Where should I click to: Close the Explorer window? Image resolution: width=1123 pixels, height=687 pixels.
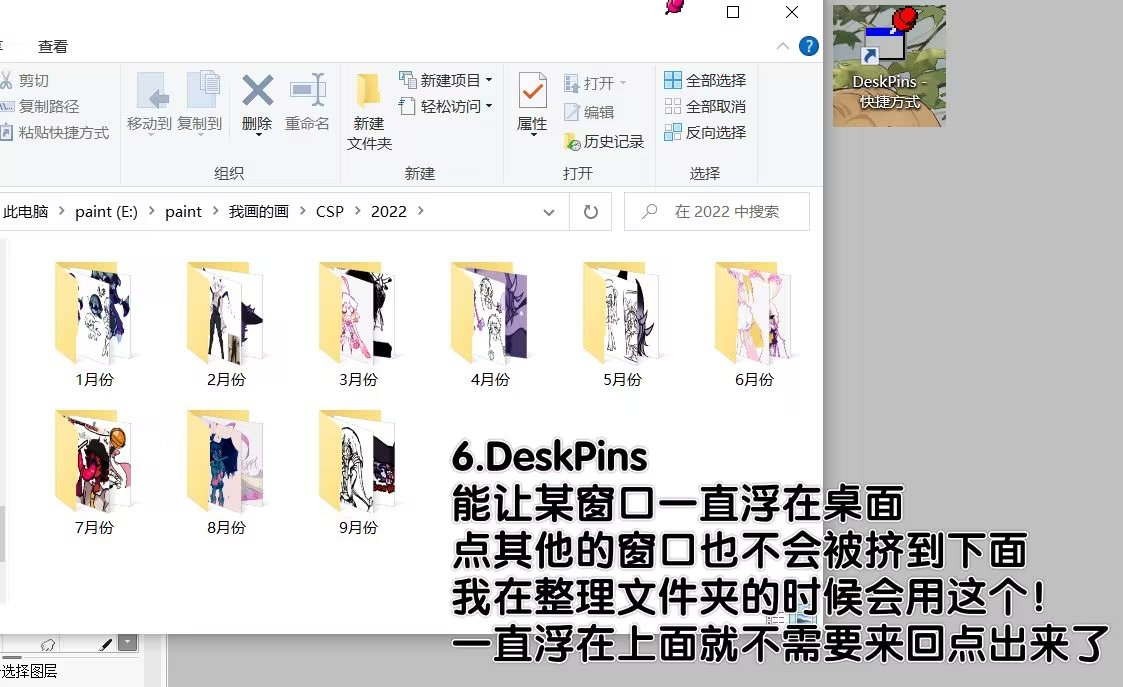(791, 12)
